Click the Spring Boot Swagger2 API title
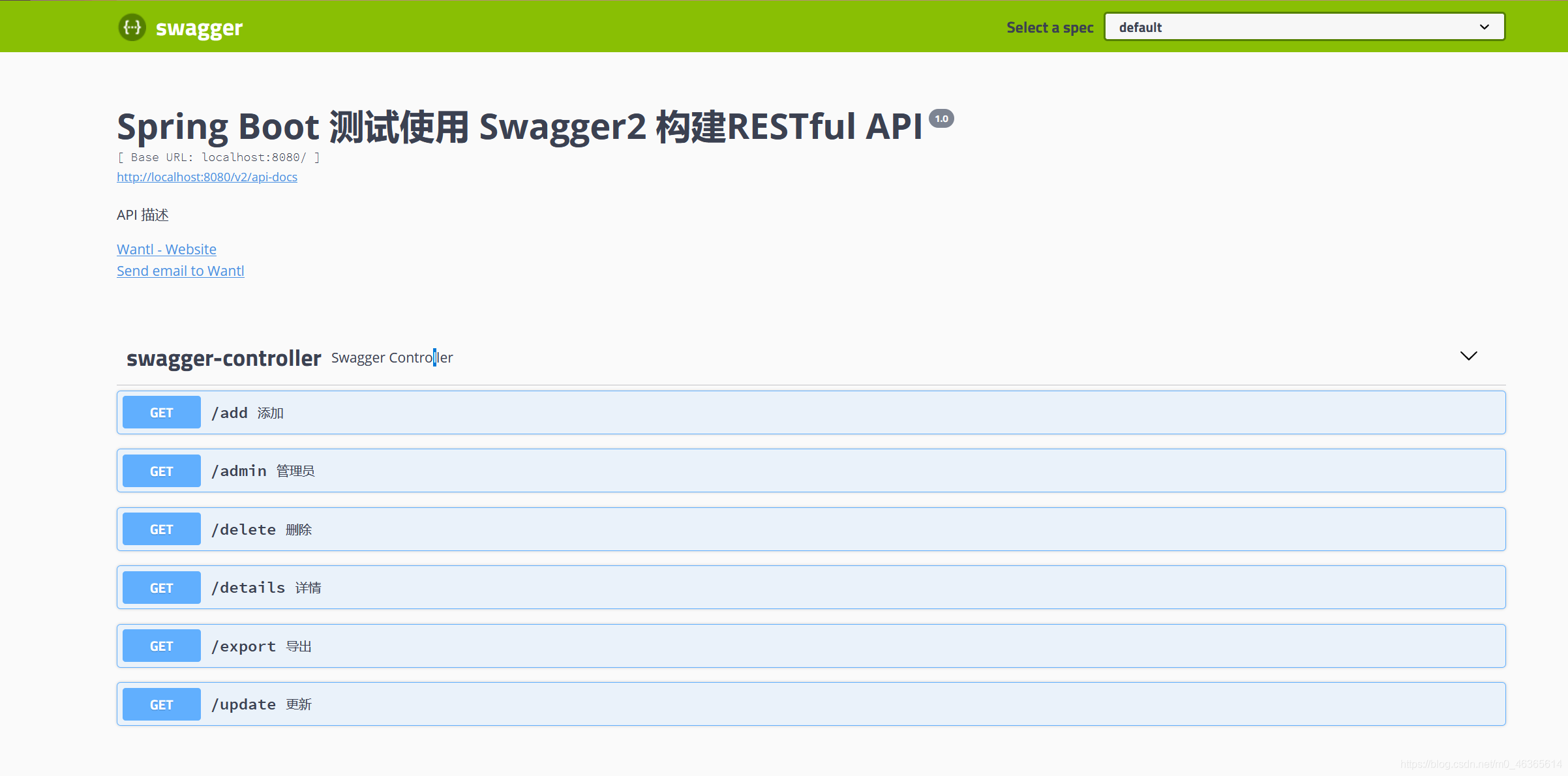 coord(520,127)
